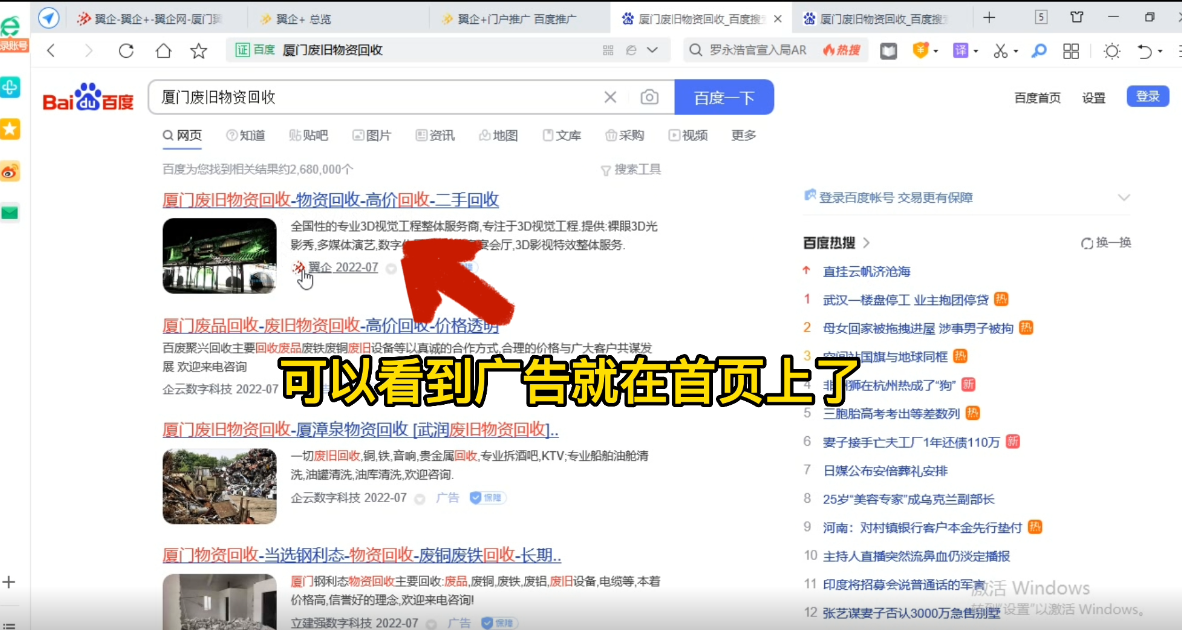Click the orange shield icon in toolbar

click(x=920, y=50)
